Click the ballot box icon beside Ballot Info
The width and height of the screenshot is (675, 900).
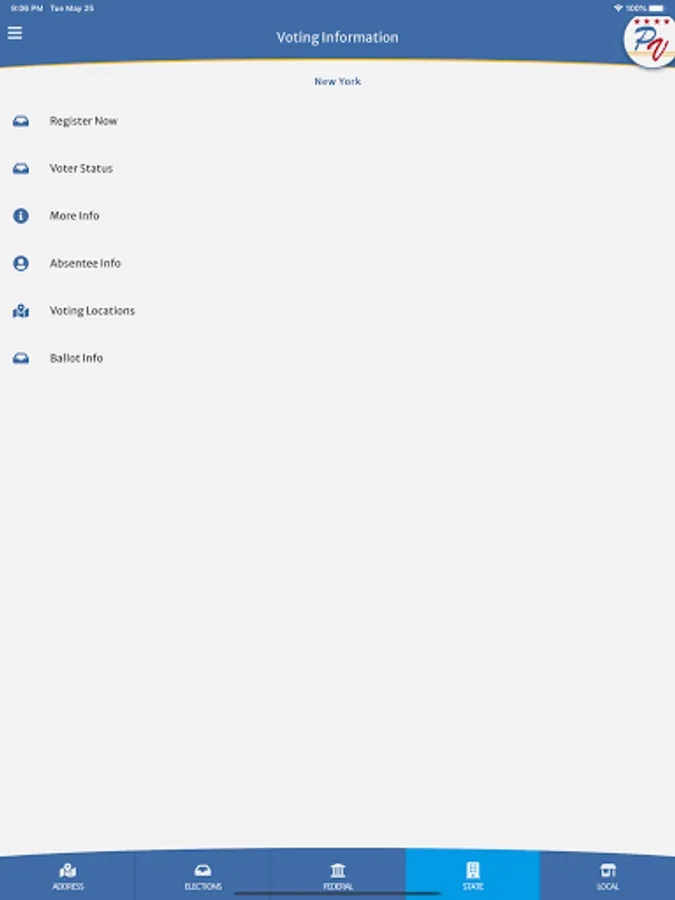point(21,358)
